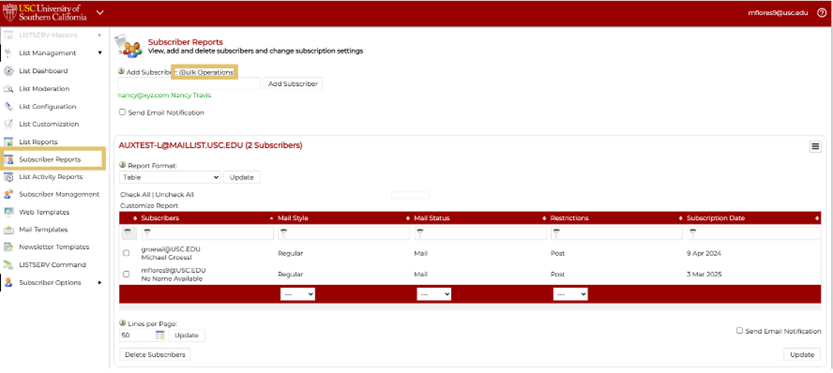Click the 9 Apr 2024 subscription date
Image resolution: width=833 pixels, height=373 pixels.
pyautogui.click(x=704, y=253)
